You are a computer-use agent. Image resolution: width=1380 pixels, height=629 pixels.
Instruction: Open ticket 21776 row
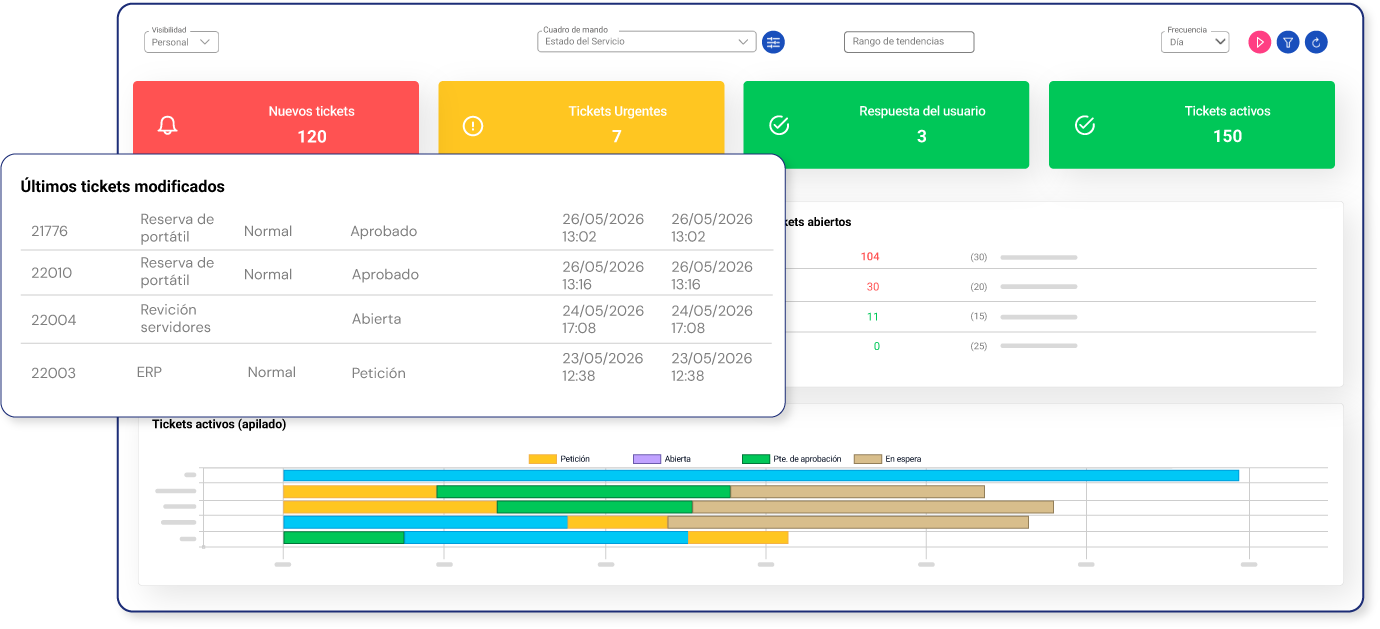(x=397, y=229)
